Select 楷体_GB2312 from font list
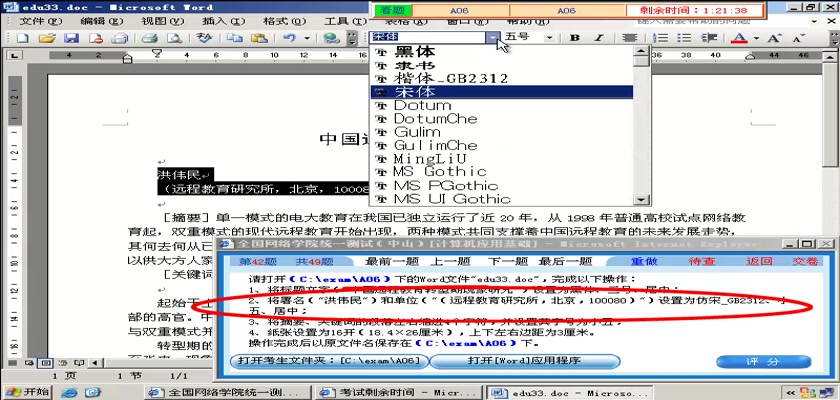 [501, 79]
